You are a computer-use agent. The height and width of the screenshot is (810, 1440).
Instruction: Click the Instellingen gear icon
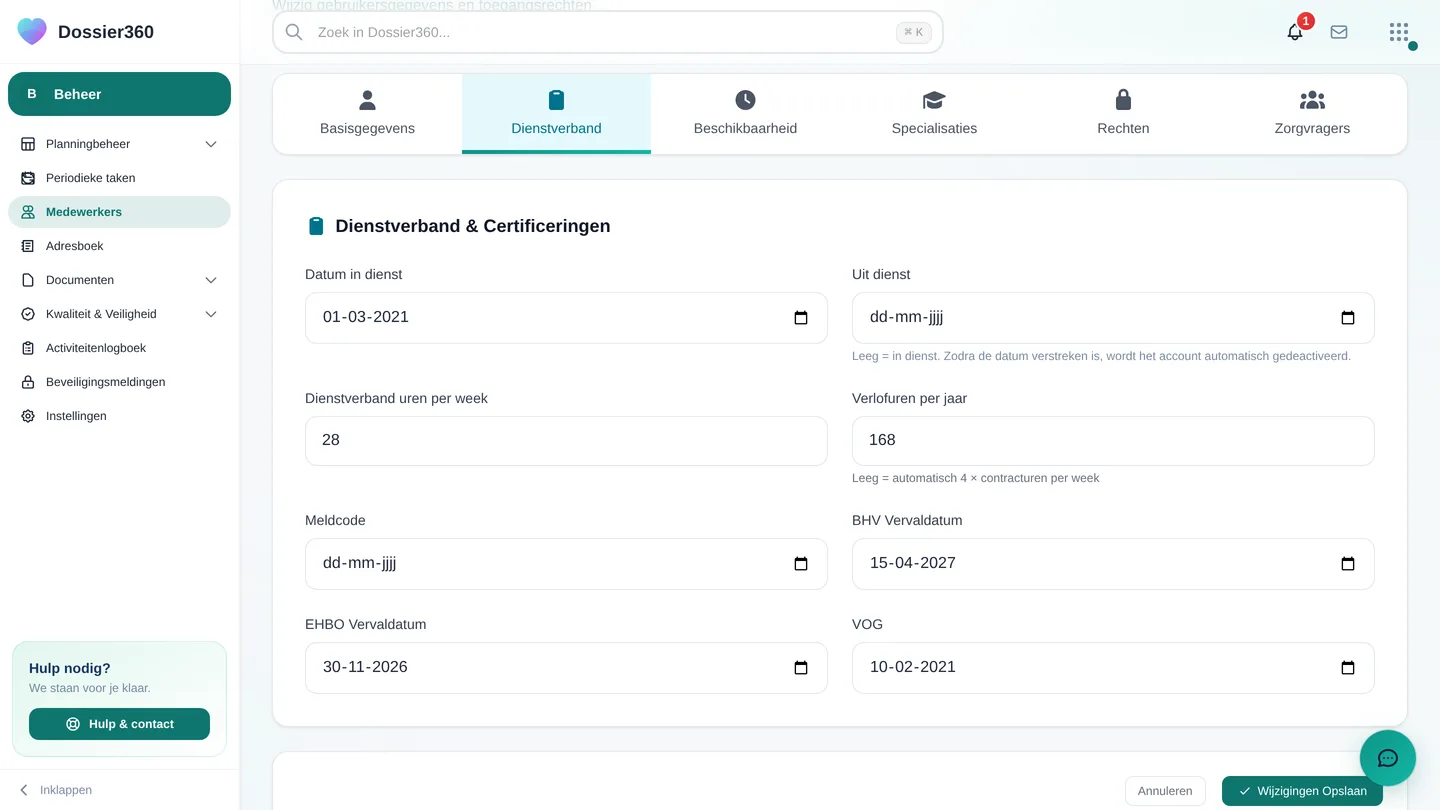click(x=28, y=416)
